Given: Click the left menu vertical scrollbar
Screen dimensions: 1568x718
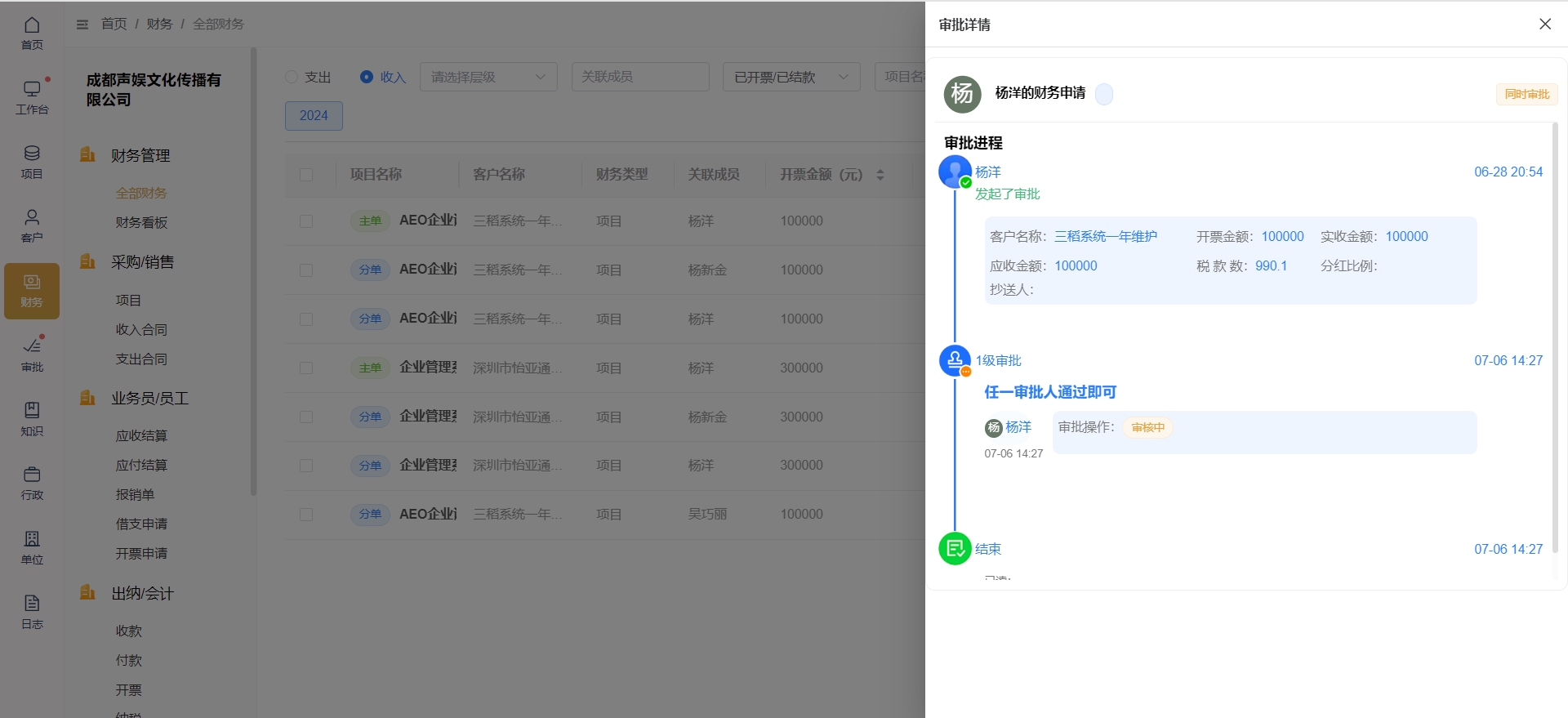Looking at the screenshot, I should tap(253, 272).
